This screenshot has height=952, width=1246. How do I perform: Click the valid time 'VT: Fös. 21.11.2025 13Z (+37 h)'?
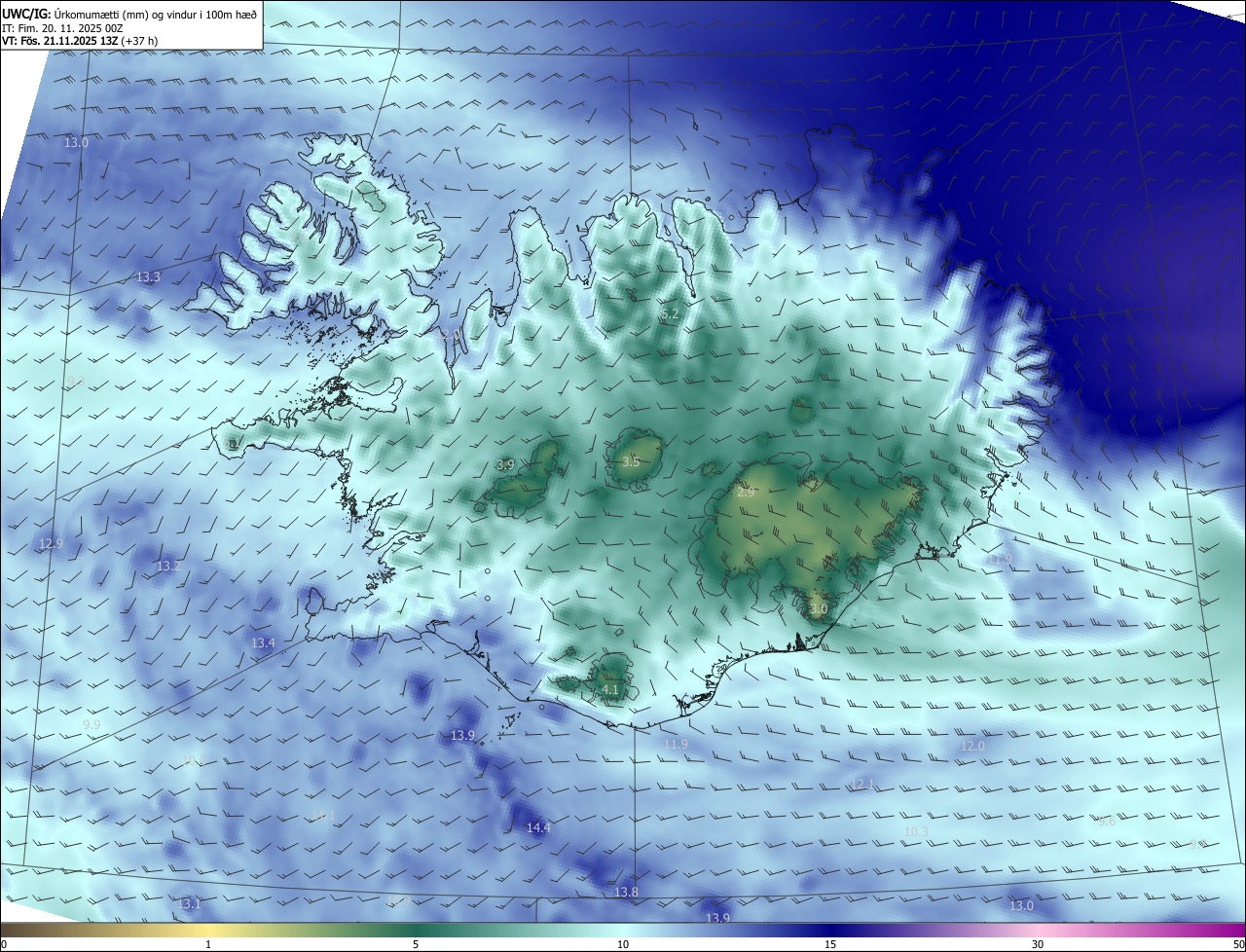(80, 41)
